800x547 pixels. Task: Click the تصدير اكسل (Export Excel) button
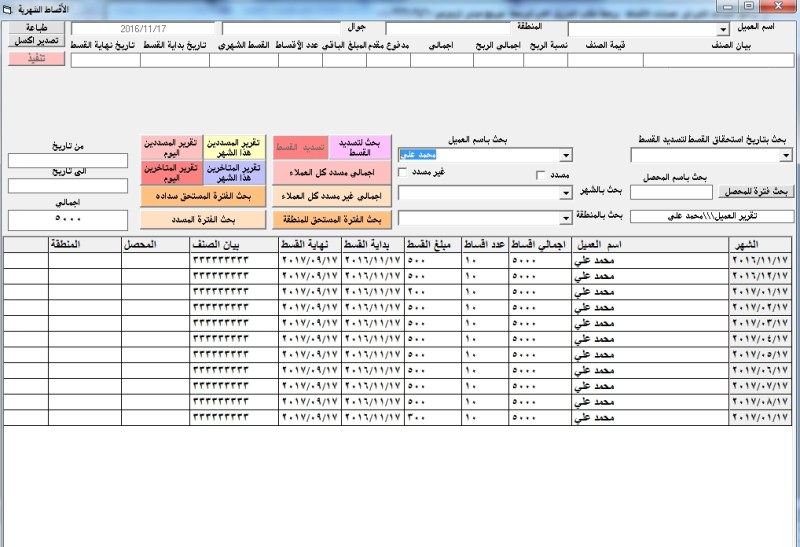37,40
